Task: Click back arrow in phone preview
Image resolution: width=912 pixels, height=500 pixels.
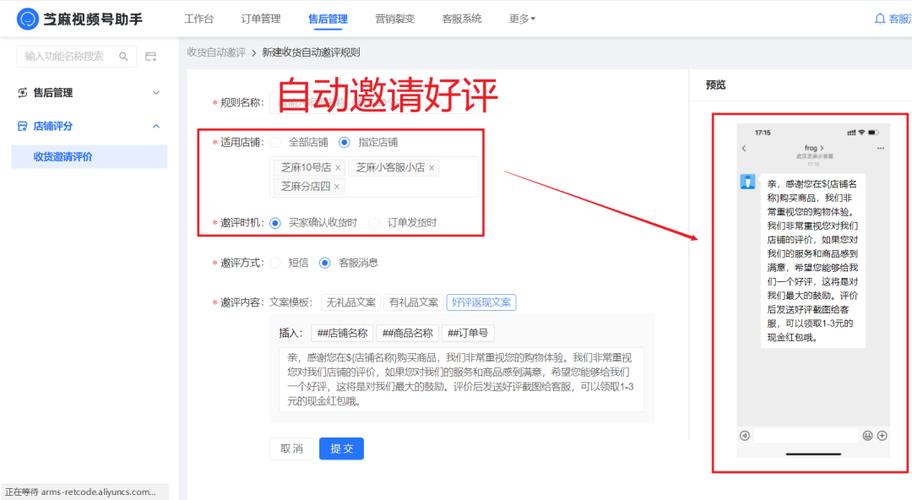Action: tap(744, 148)
